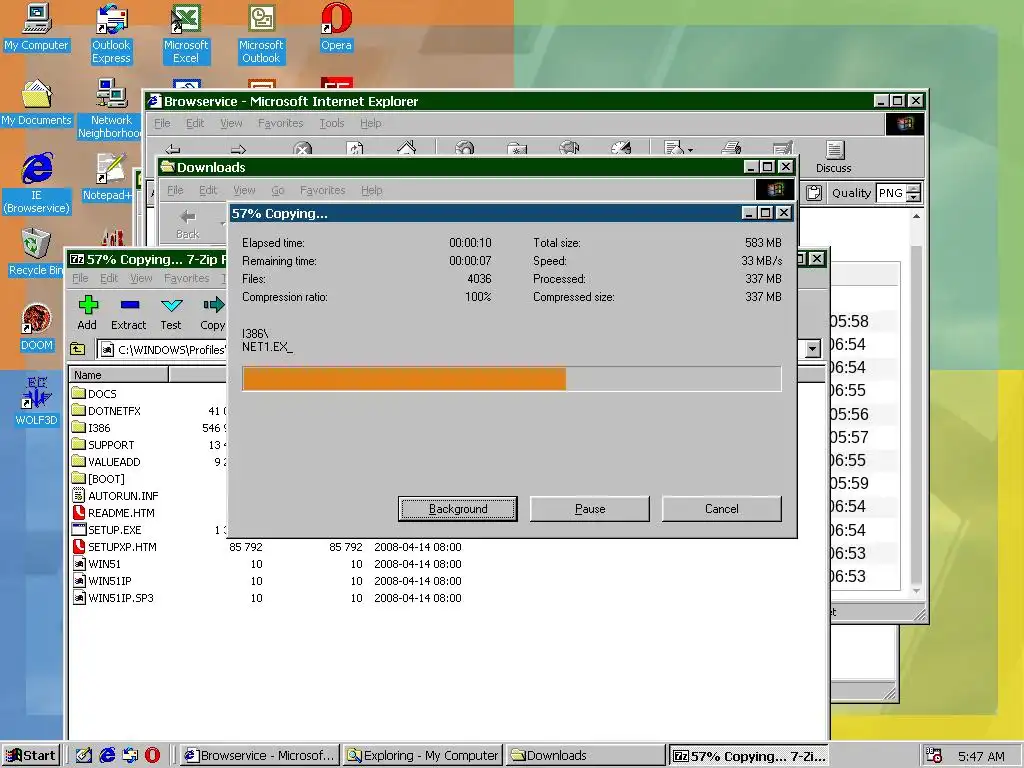The image size is (1024, 768).
Task: Click the Start button
Action: (x=31, y=756)
